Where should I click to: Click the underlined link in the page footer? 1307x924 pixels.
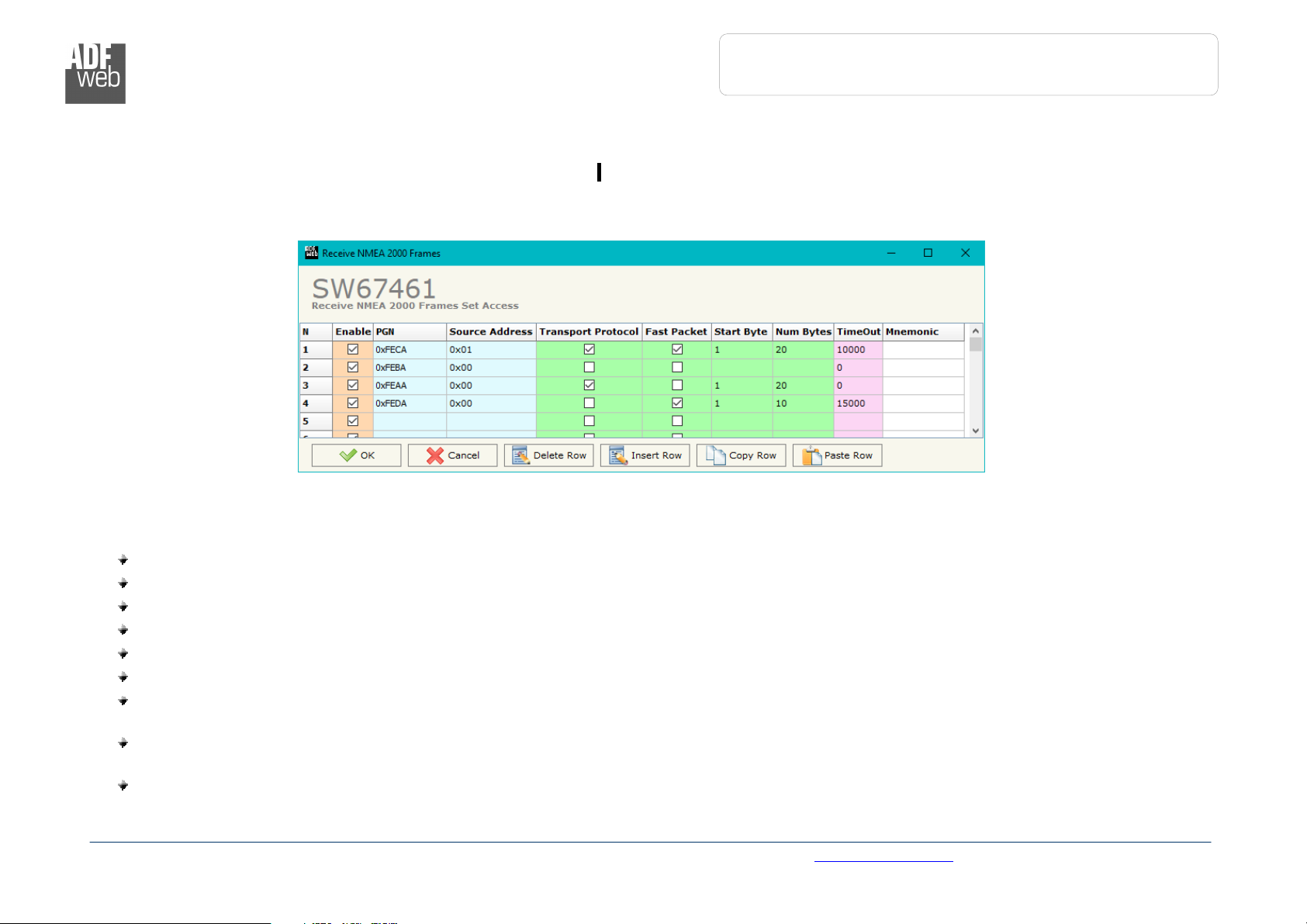coord(883,857)
